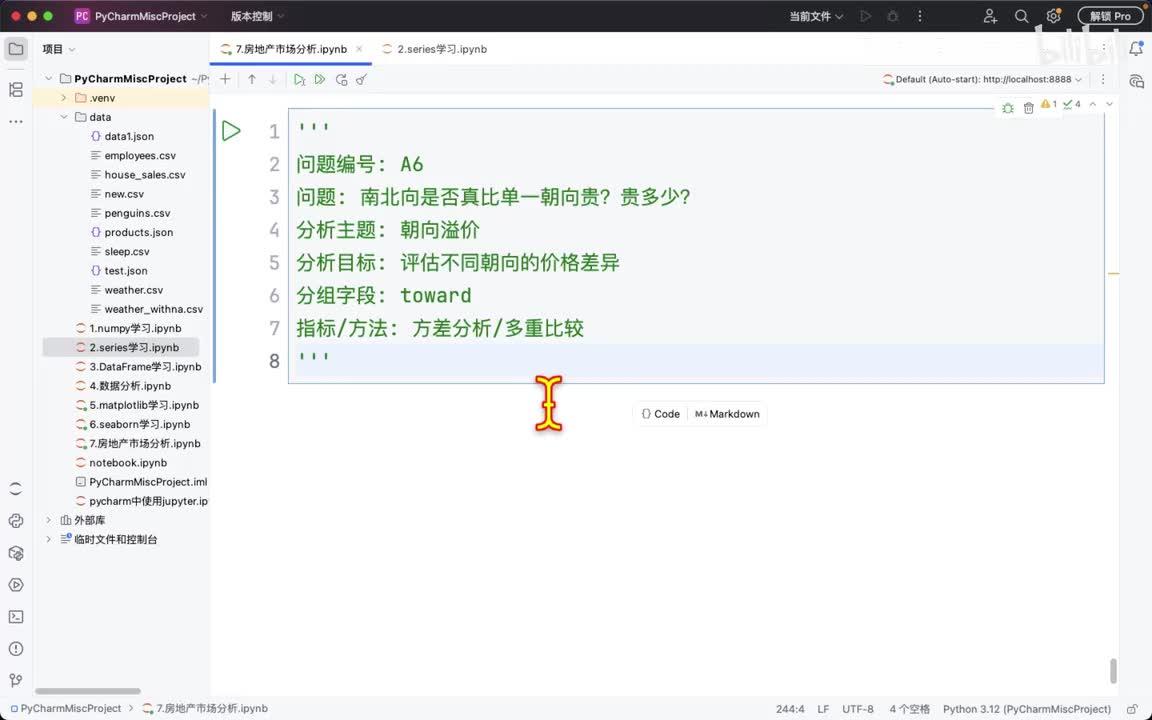
Task: Move the cell down with arrow icon
Action: [273, 79]
